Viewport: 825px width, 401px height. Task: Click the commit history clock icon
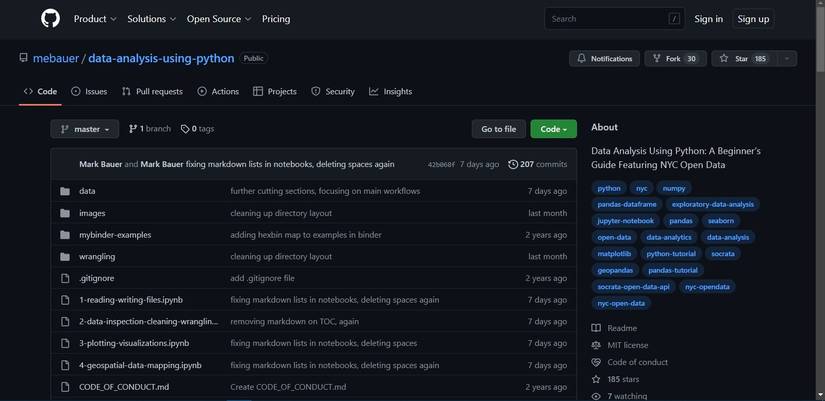513,164
